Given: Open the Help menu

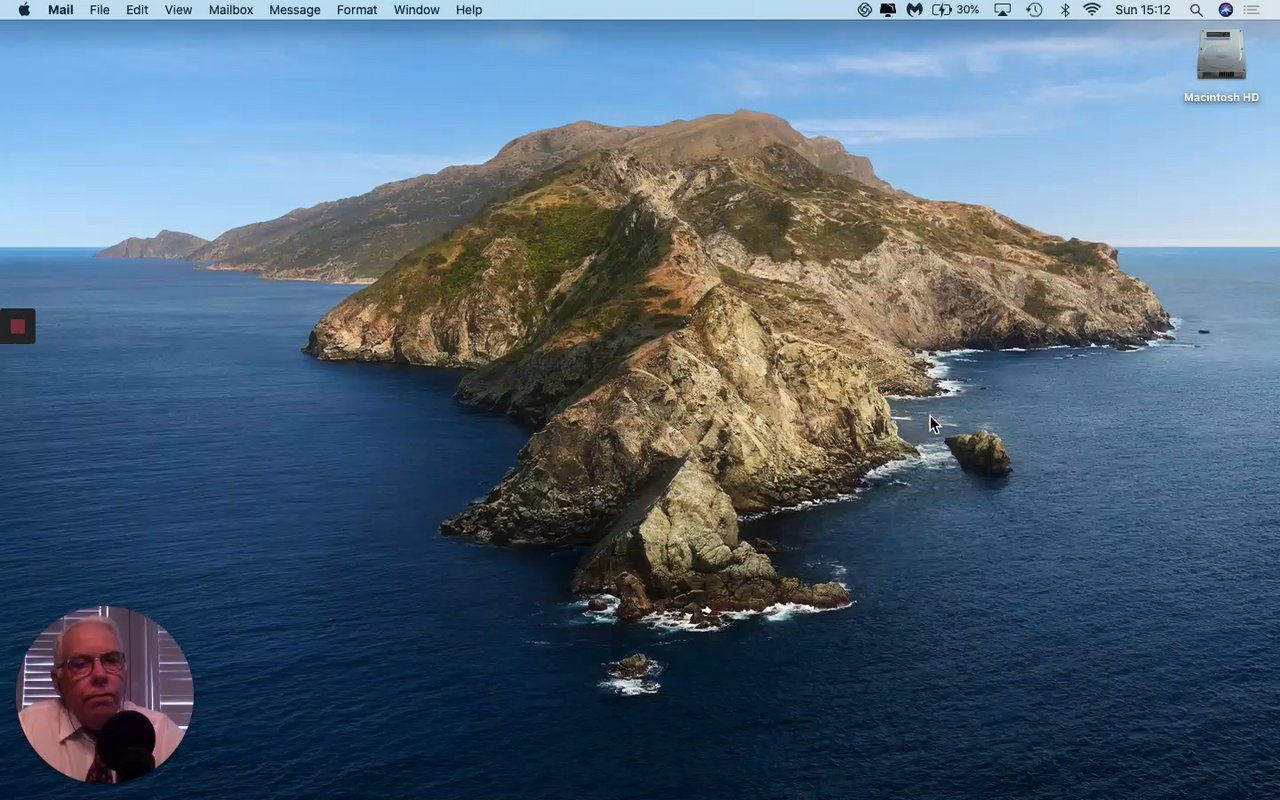Looking at the screenshot, I should tap(468, 10).
